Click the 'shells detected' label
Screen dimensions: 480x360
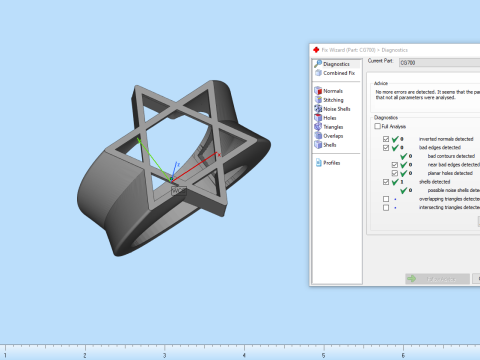434,182
